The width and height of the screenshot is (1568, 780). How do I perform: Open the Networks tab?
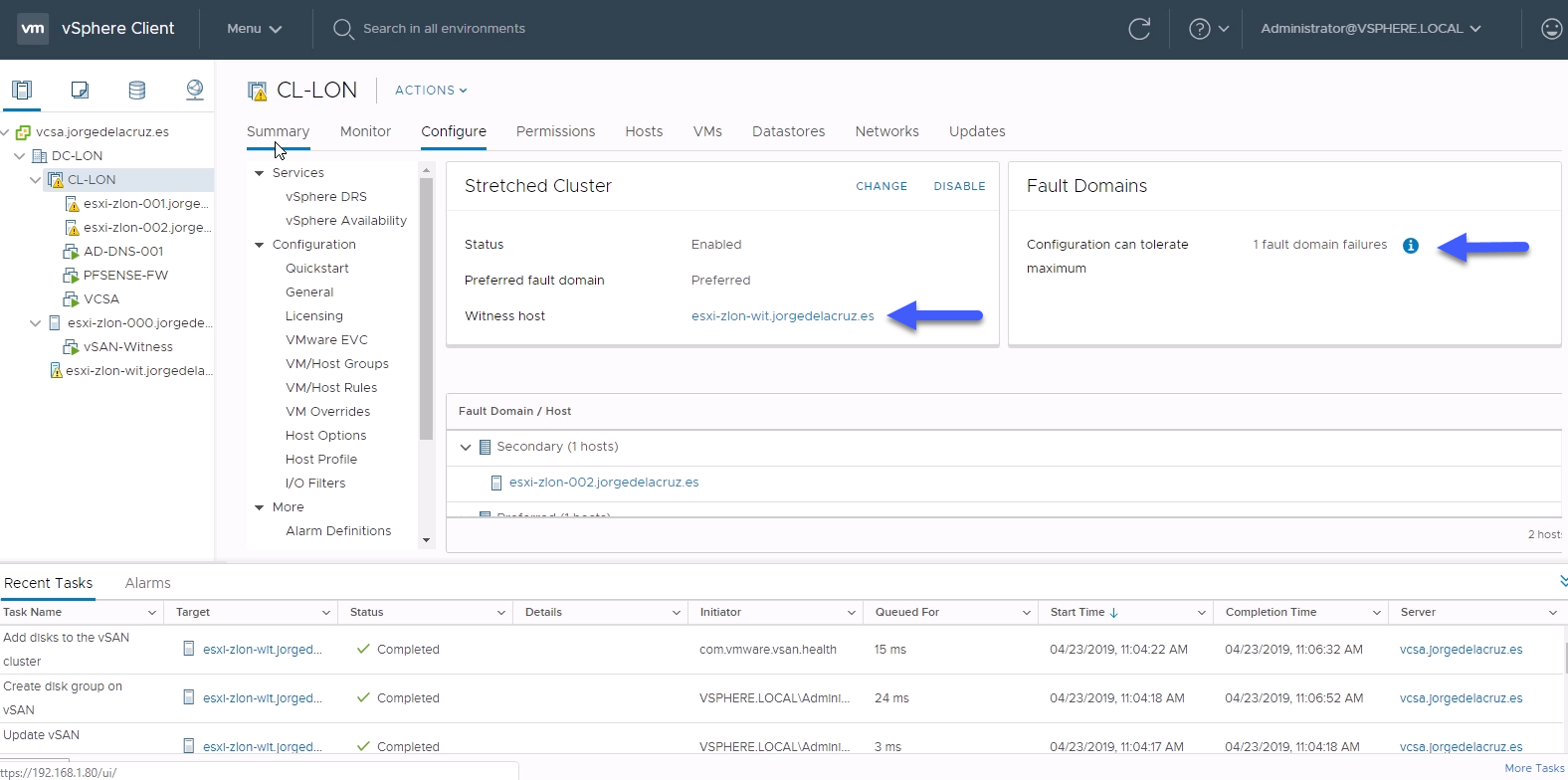pyautogui.click(x=886, y=131)
